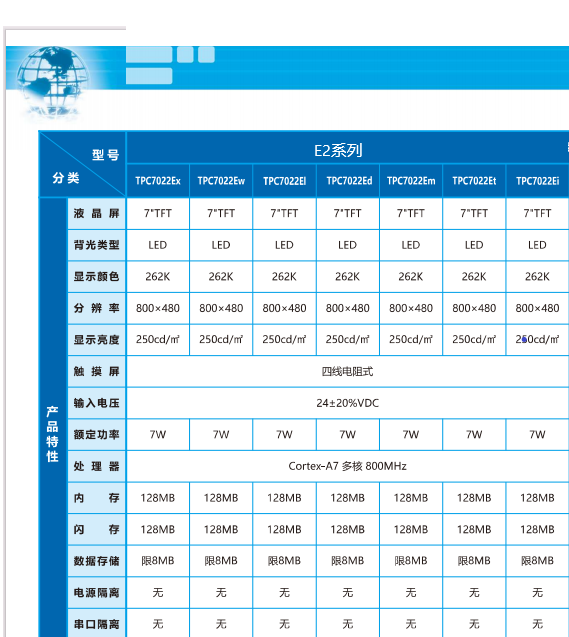
Task: Click 7"TFT cell under TPC7022Ex
Action: coord(158,213)
